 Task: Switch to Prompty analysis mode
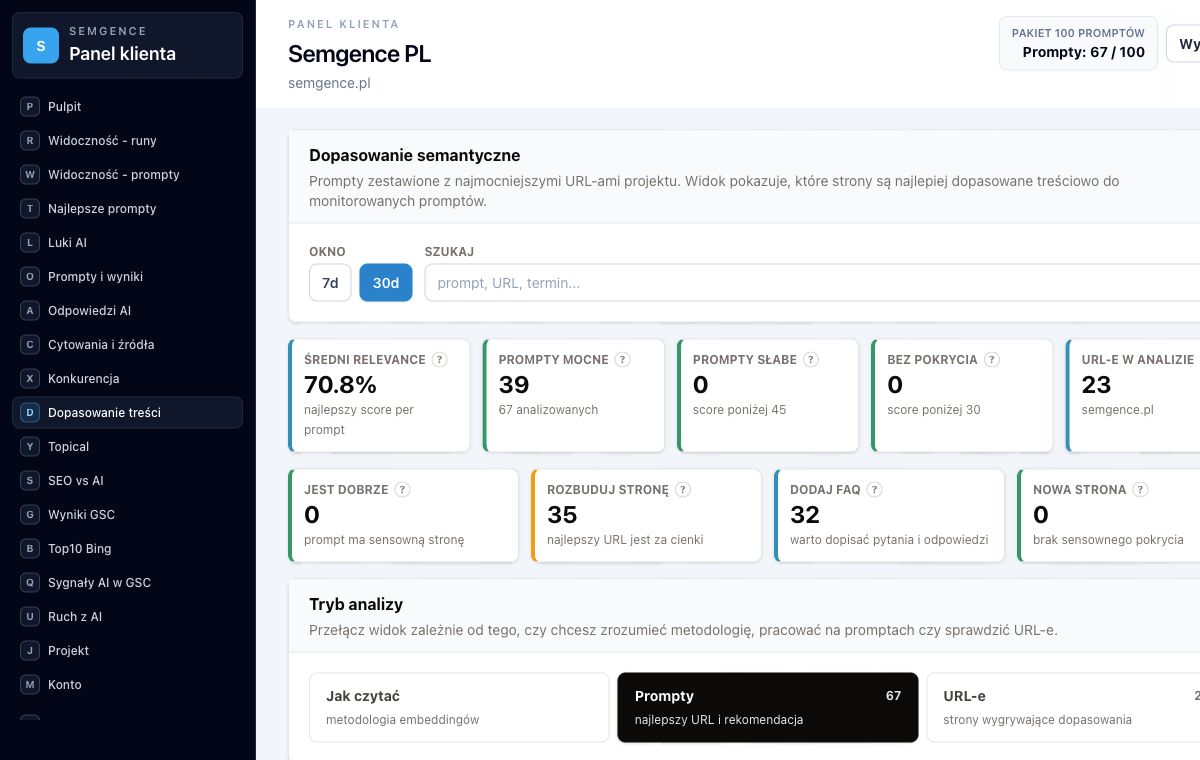coord(768,707)
